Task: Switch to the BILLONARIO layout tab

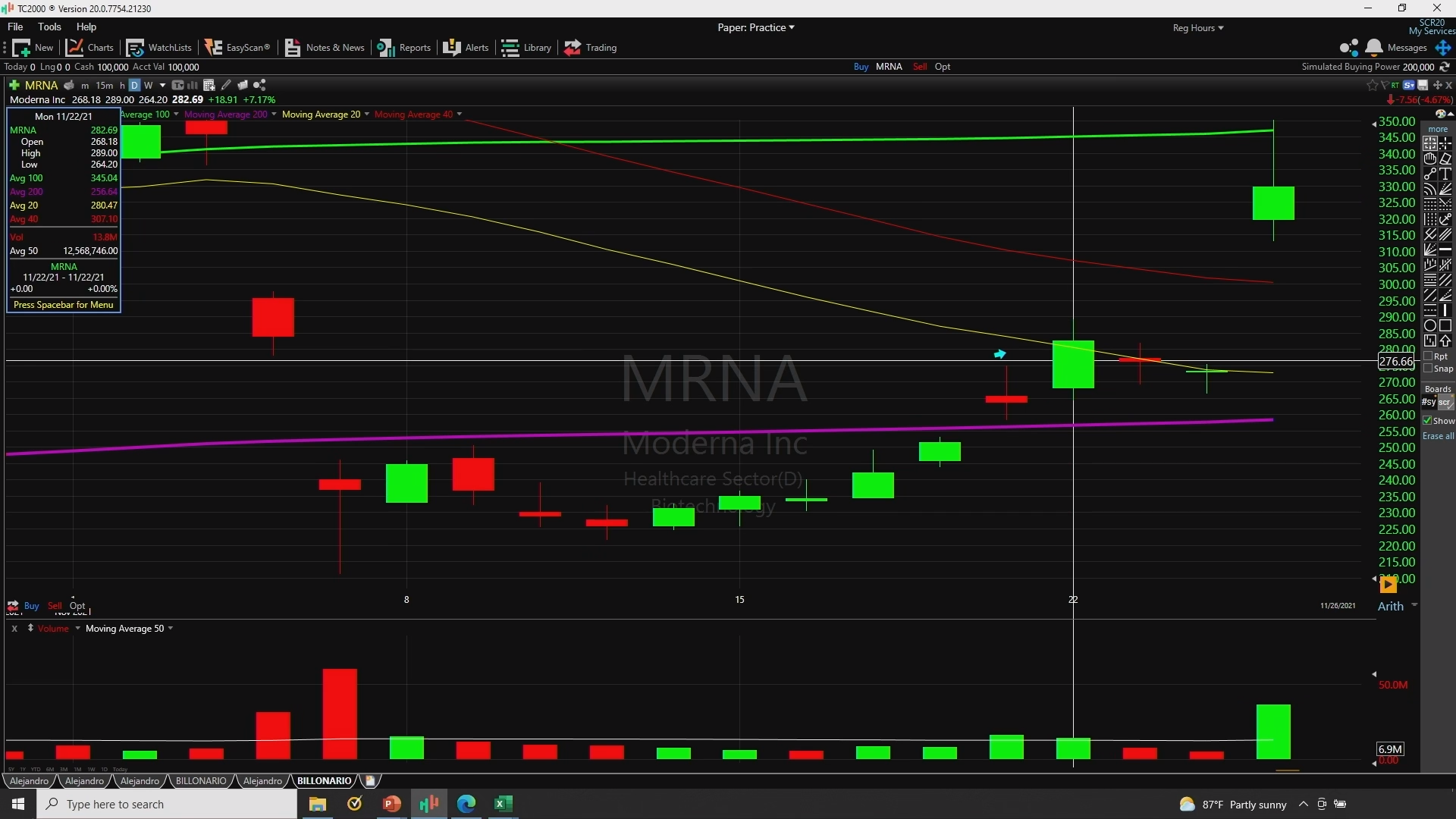Action: tap(201, 780)
